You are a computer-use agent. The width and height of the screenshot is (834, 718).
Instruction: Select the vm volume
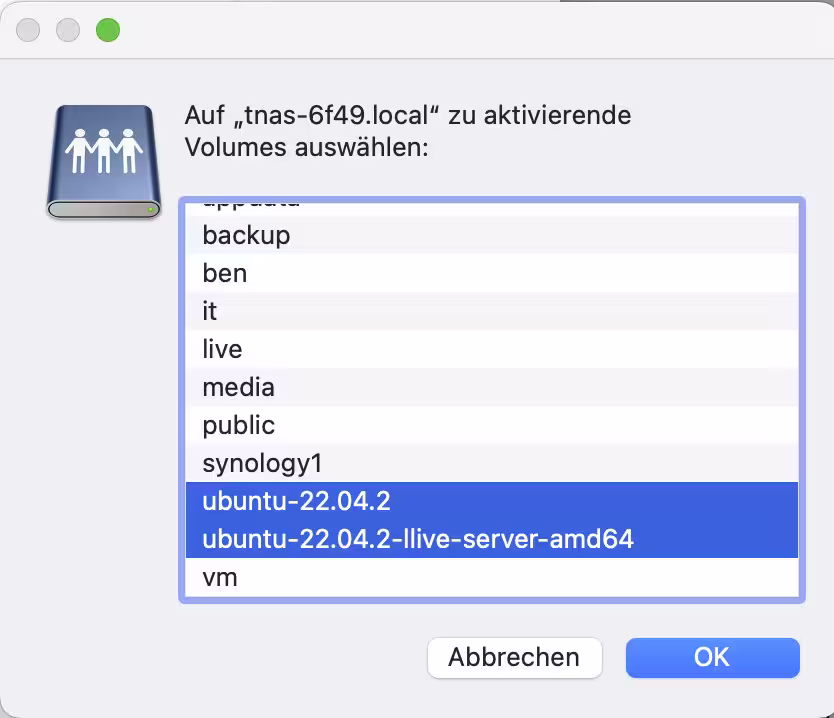(492, 577)
